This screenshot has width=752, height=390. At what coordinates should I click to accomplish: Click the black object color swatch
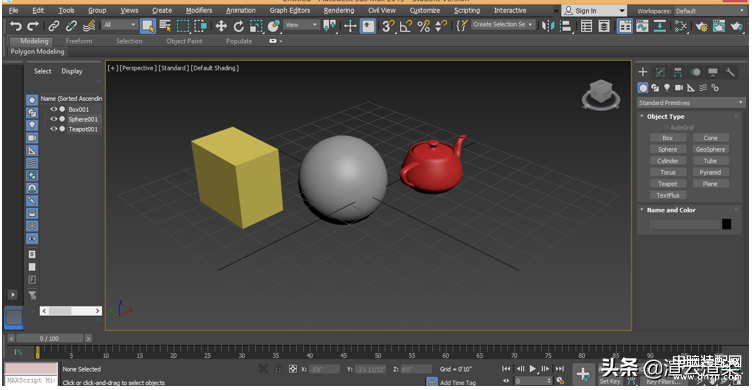point(727,224)
